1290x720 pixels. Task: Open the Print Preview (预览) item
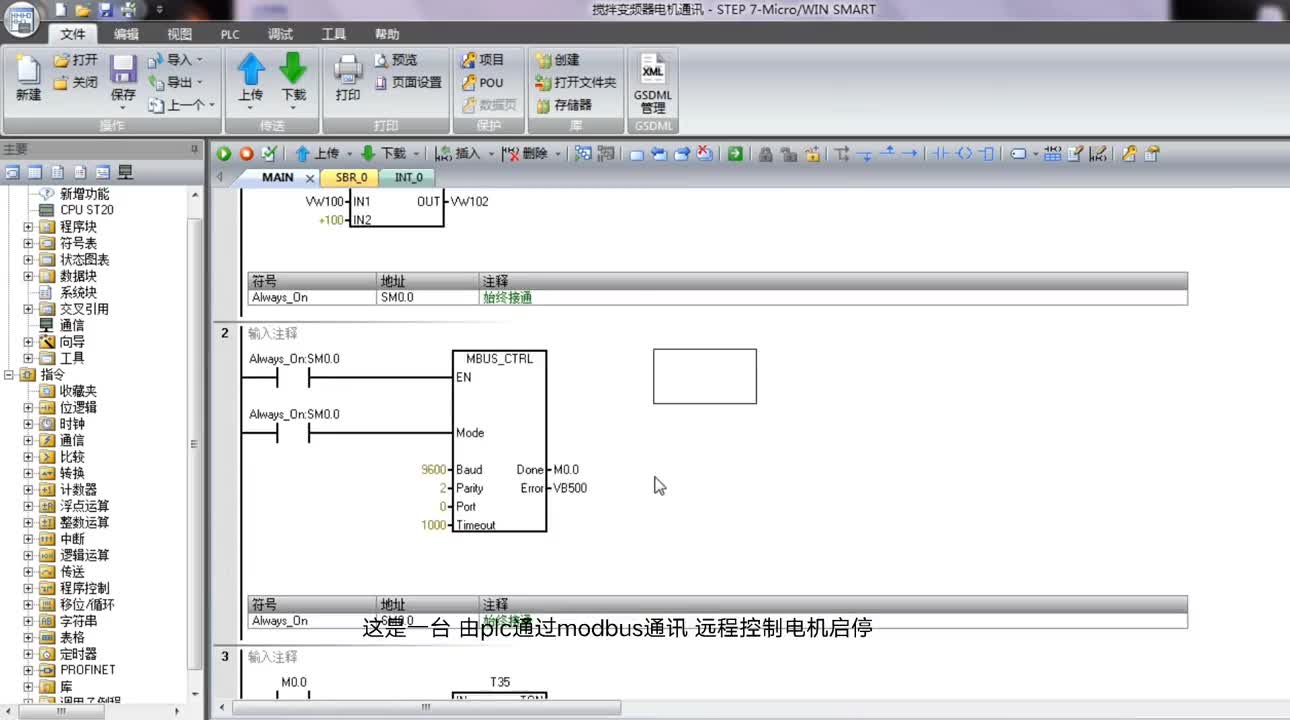[396, 60]
